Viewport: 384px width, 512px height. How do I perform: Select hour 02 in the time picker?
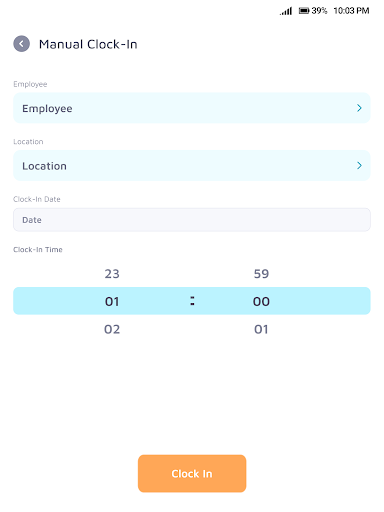[112, 329]
